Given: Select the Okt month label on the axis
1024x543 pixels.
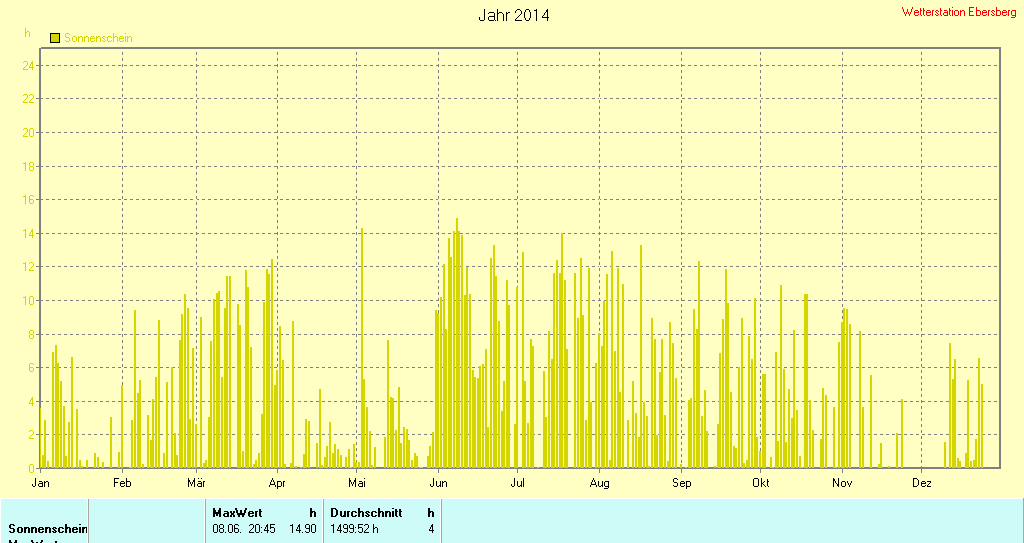Looking at the screenshot, I should 761,483.
